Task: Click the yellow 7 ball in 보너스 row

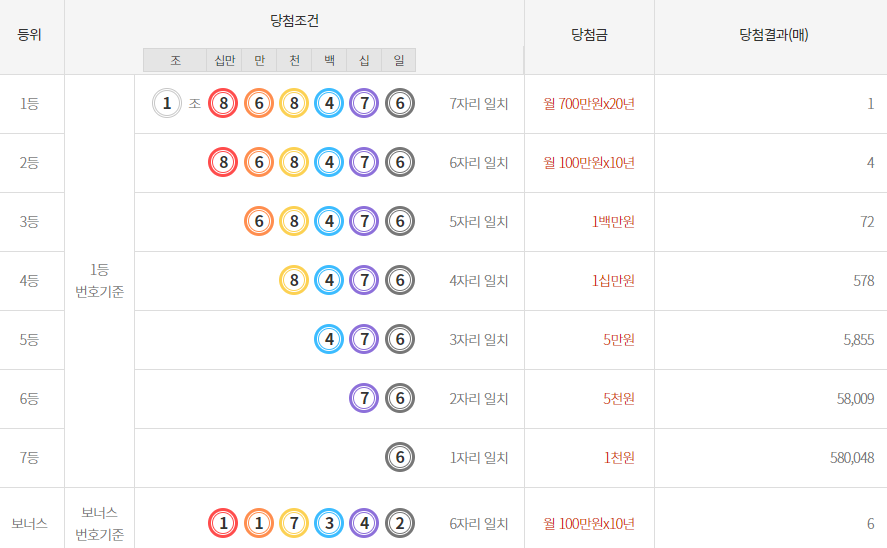Action: coord(294,523)
